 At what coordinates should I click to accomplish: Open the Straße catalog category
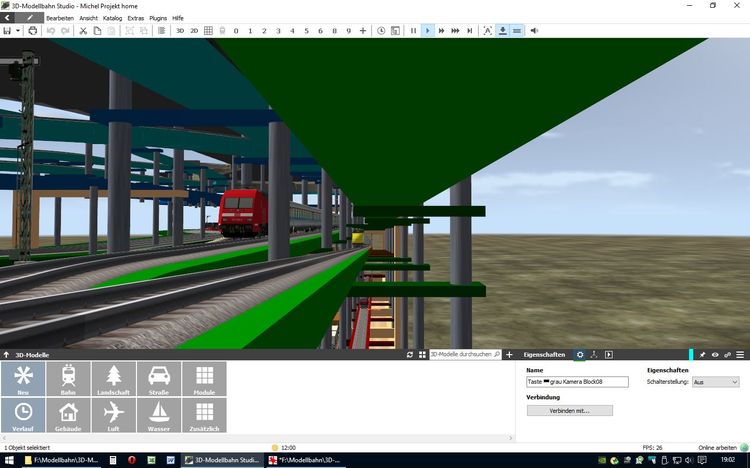point(159,379)
